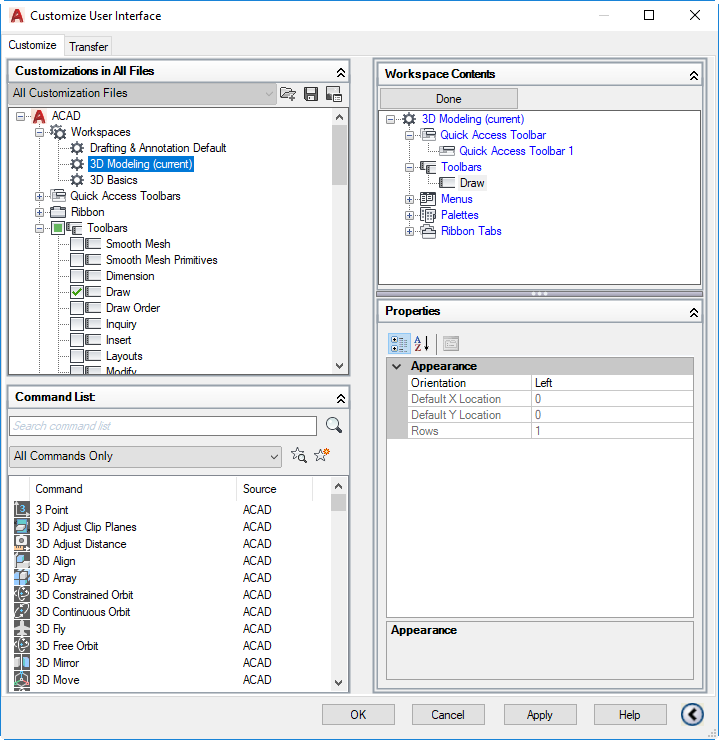Open the All Commands Only filter dropdown
The height and width of the screenshot is (740, 719).
(145, 456)
